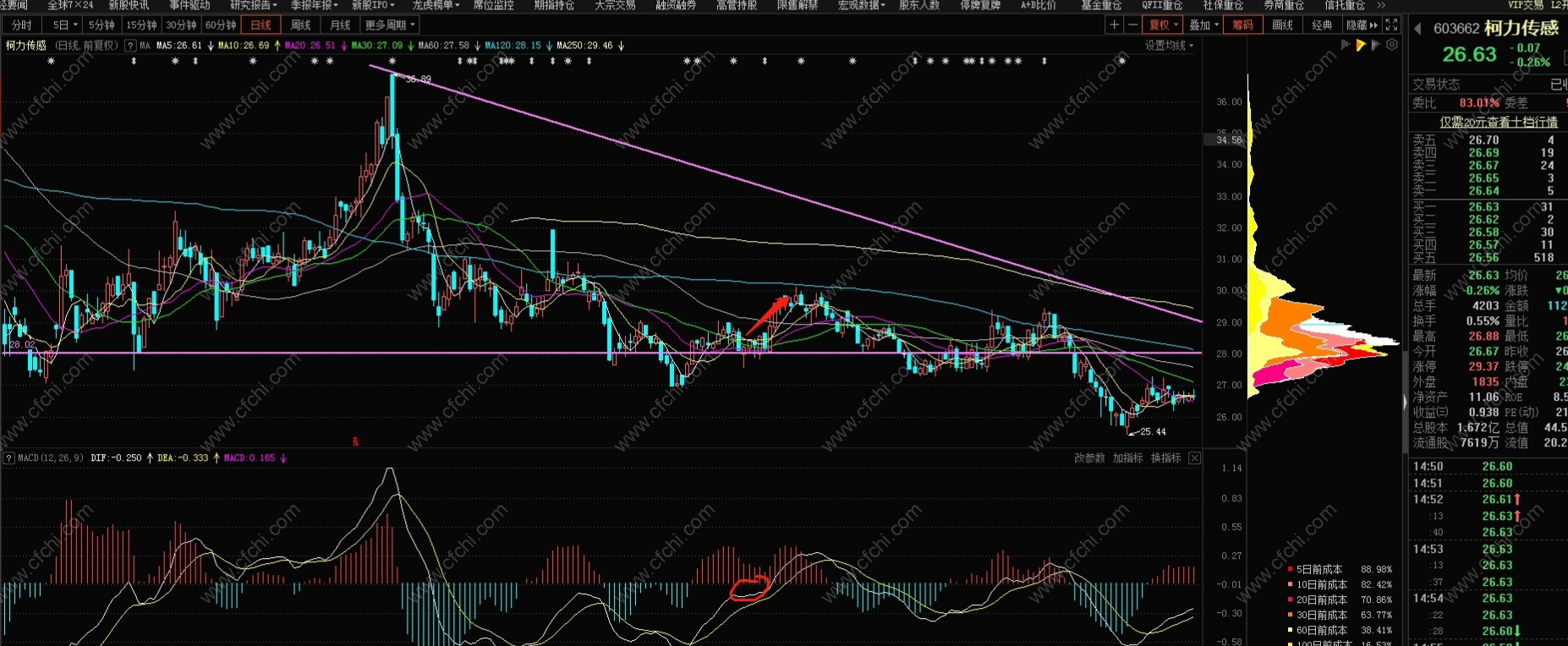Image resolution: width=1568 pixels, height=646 pixels.
Task: Click the MA5:26.61 indicator value
Action: (179, 46)
